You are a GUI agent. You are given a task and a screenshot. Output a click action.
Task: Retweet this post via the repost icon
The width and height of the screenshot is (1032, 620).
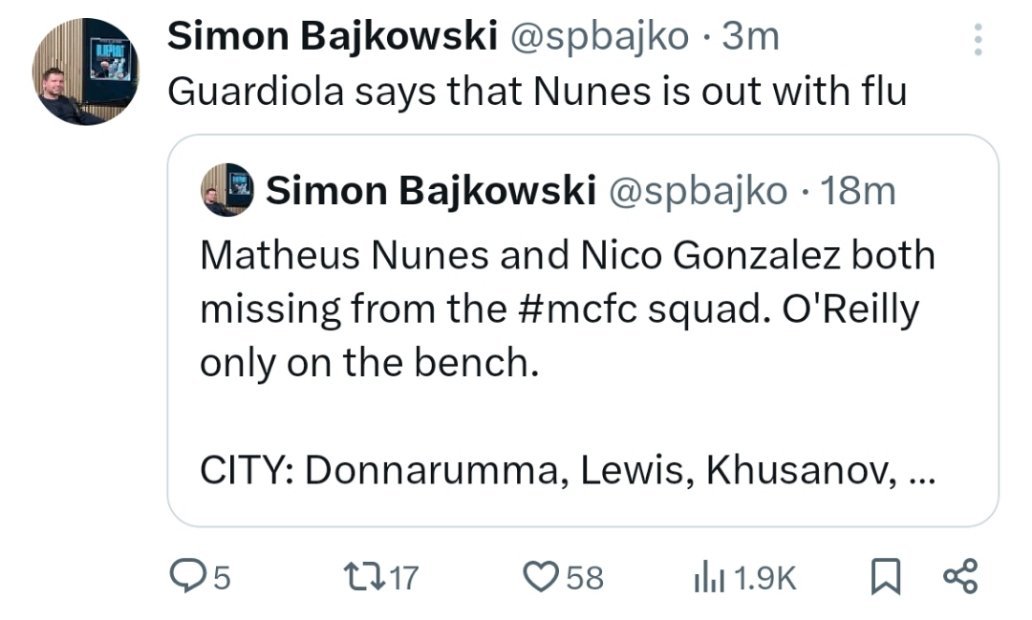(x=359, y=577)
